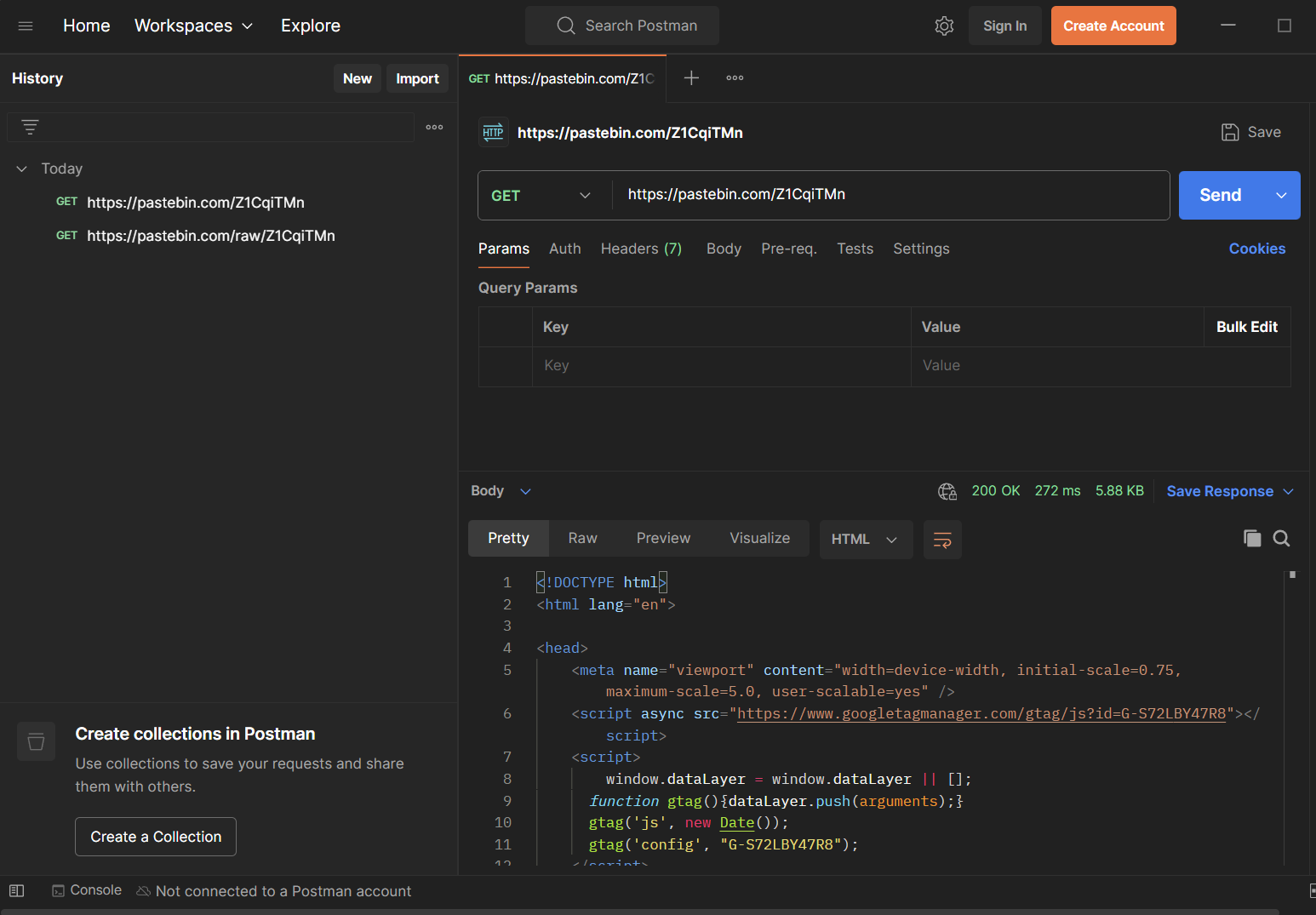Toggle the sidebar panel icon in status bar
This screenshot has width=1316, height=915.
pos(17,890)
